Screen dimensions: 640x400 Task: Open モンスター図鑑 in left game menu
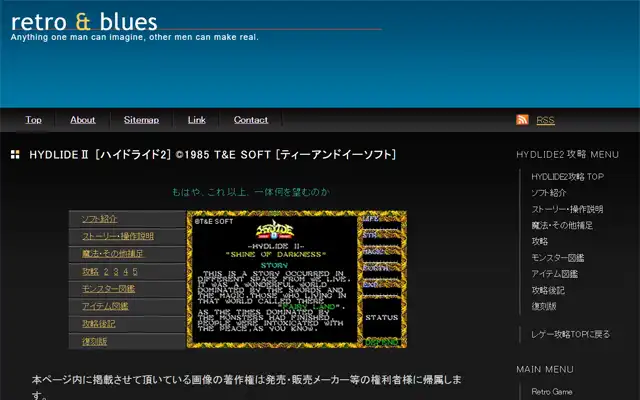[108, 289]
